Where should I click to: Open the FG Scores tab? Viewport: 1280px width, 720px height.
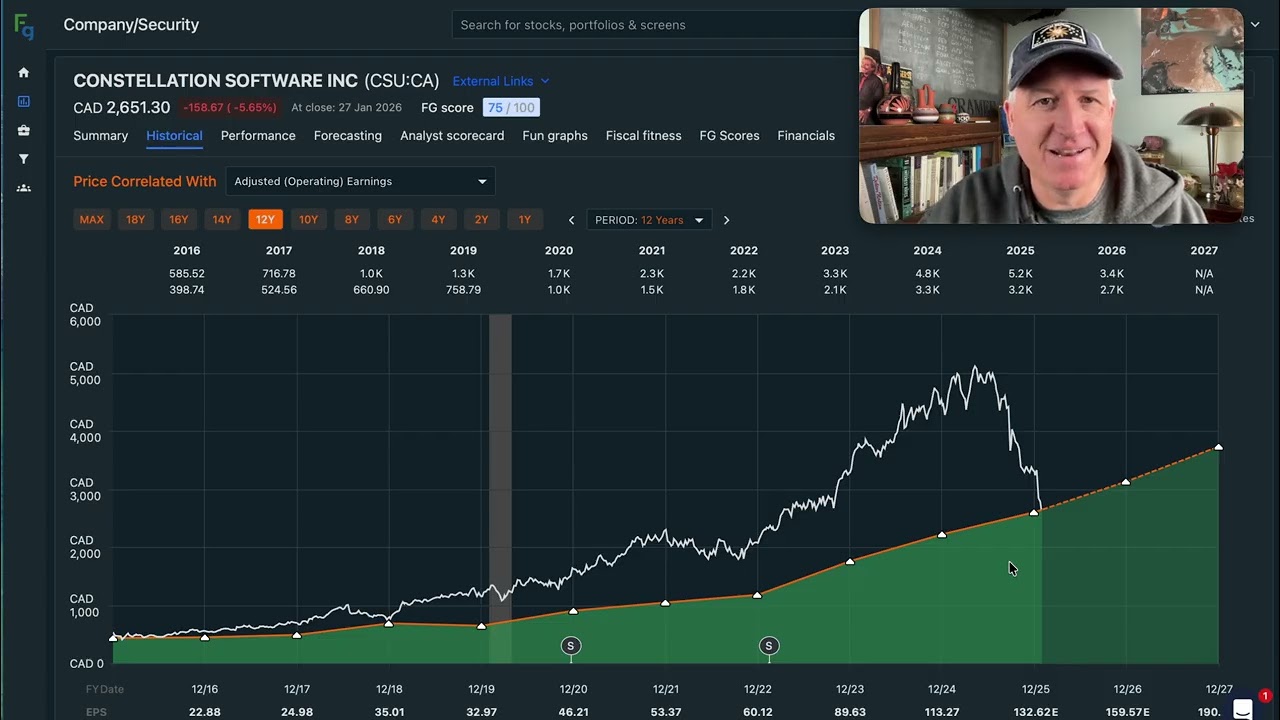pos(729,136)
